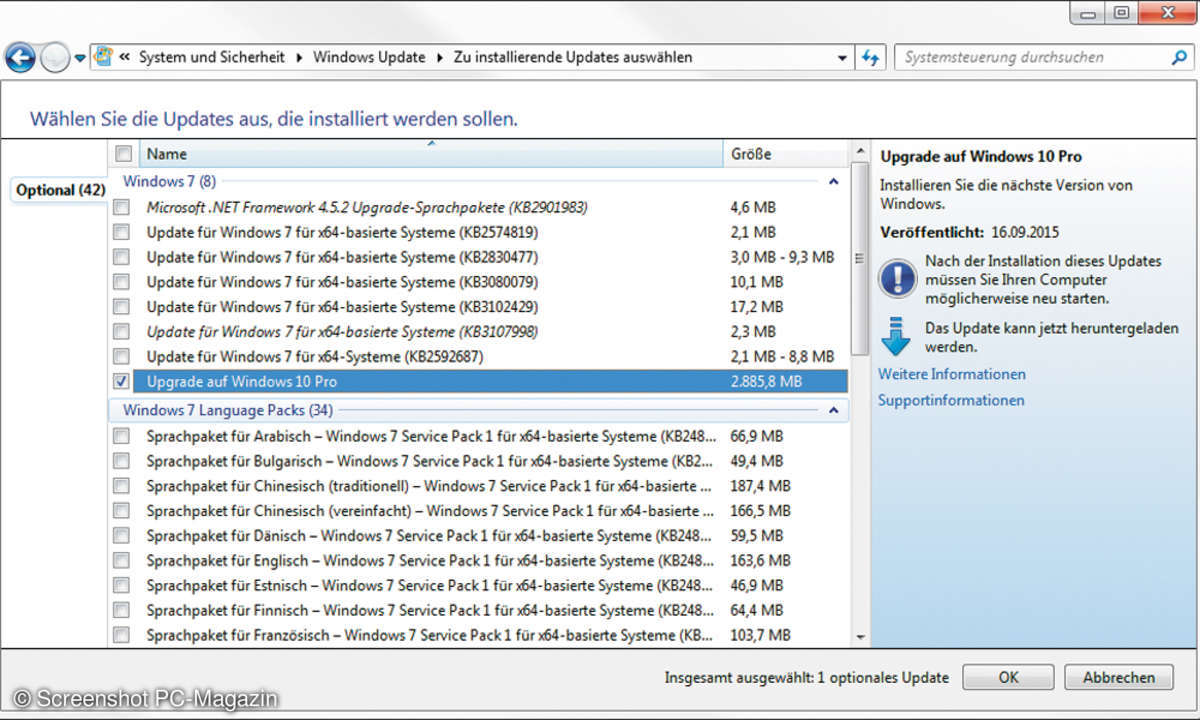Open the Supportinformationen link
Viewport: 1200px width, 720px height.
(951, 400)
